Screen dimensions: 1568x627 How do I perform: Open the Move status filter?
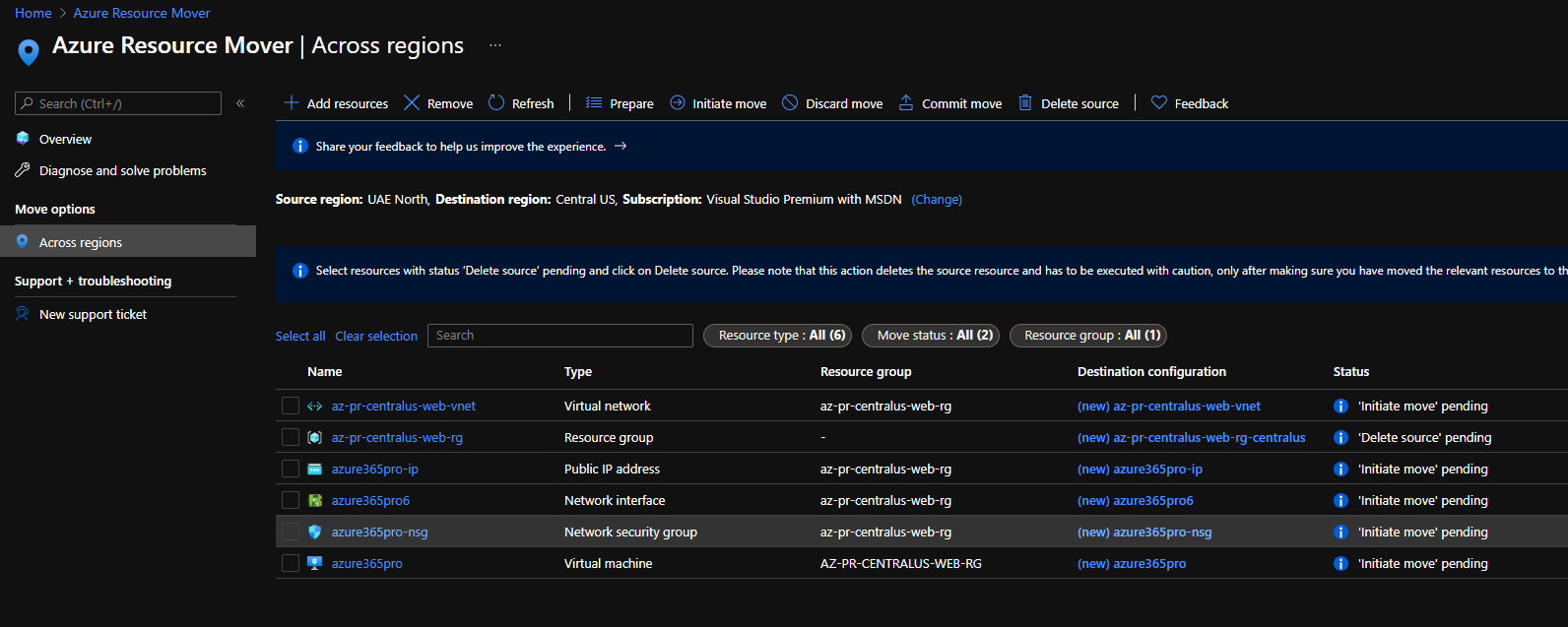click(931, 336)
